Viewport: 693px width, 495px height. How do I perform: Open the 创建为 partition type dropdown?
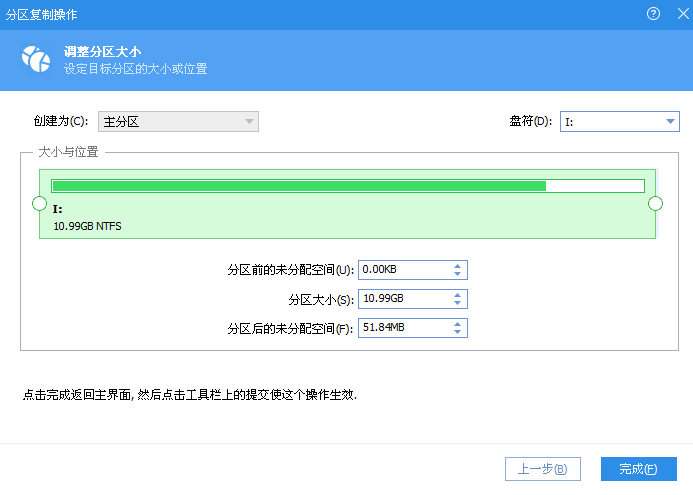[178, 122]
